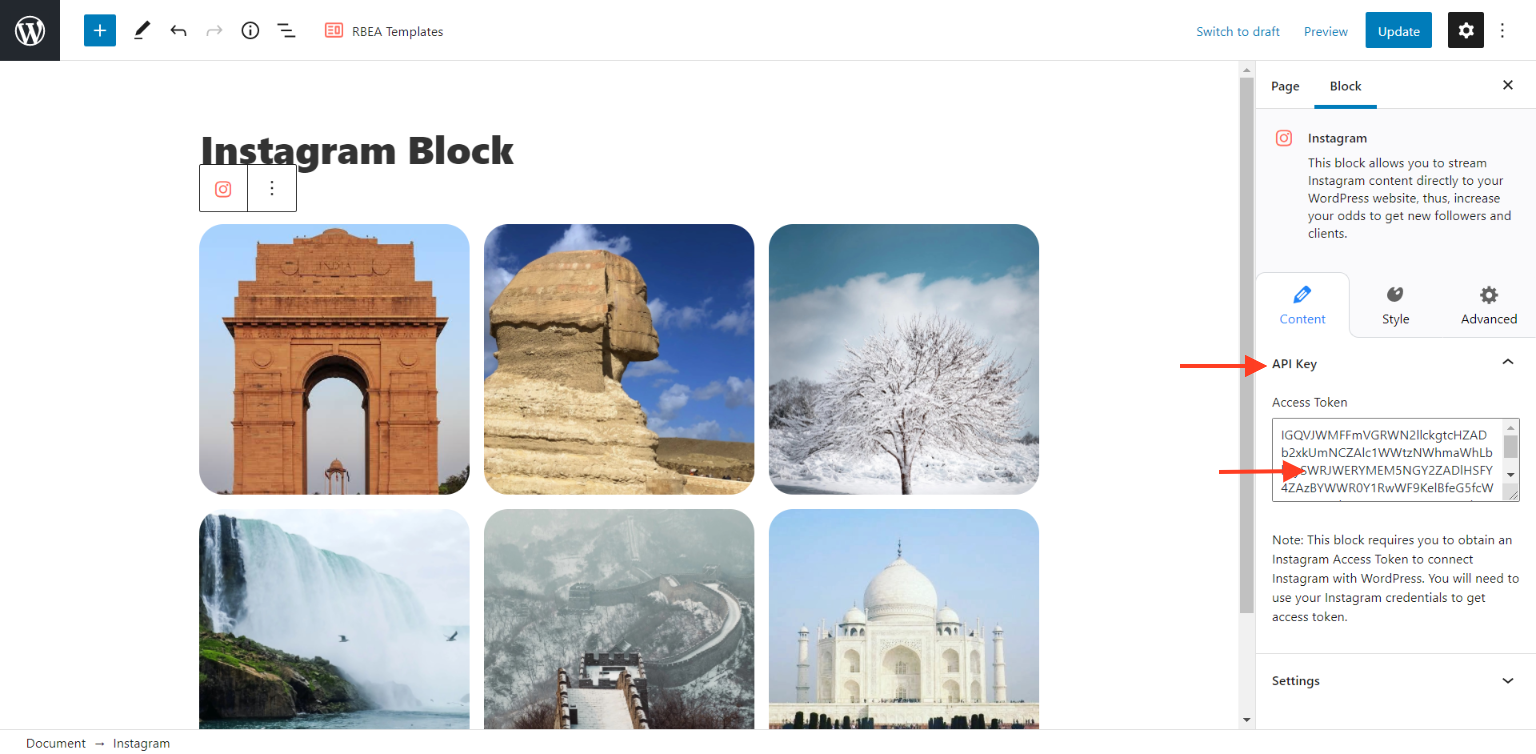Viewport: 1536px width, 754px height.
Task: Click the Update button
Action: click(1398, 31)
